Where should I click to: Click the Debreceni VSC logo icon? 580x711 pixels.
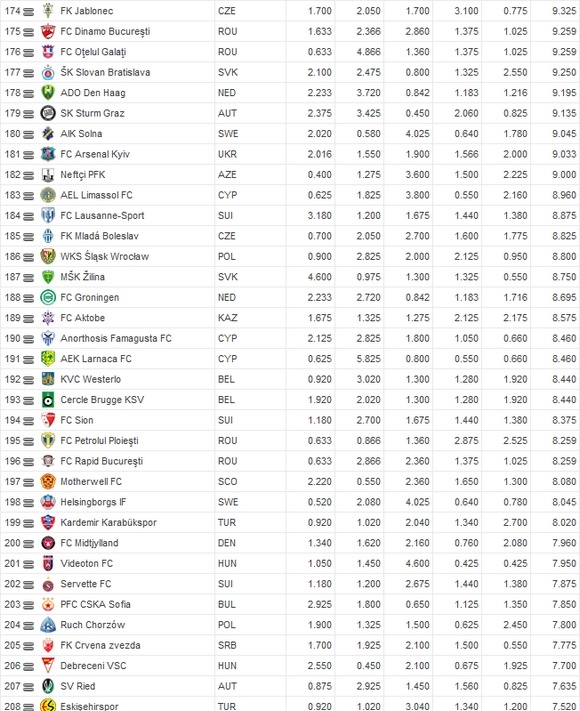48,666
